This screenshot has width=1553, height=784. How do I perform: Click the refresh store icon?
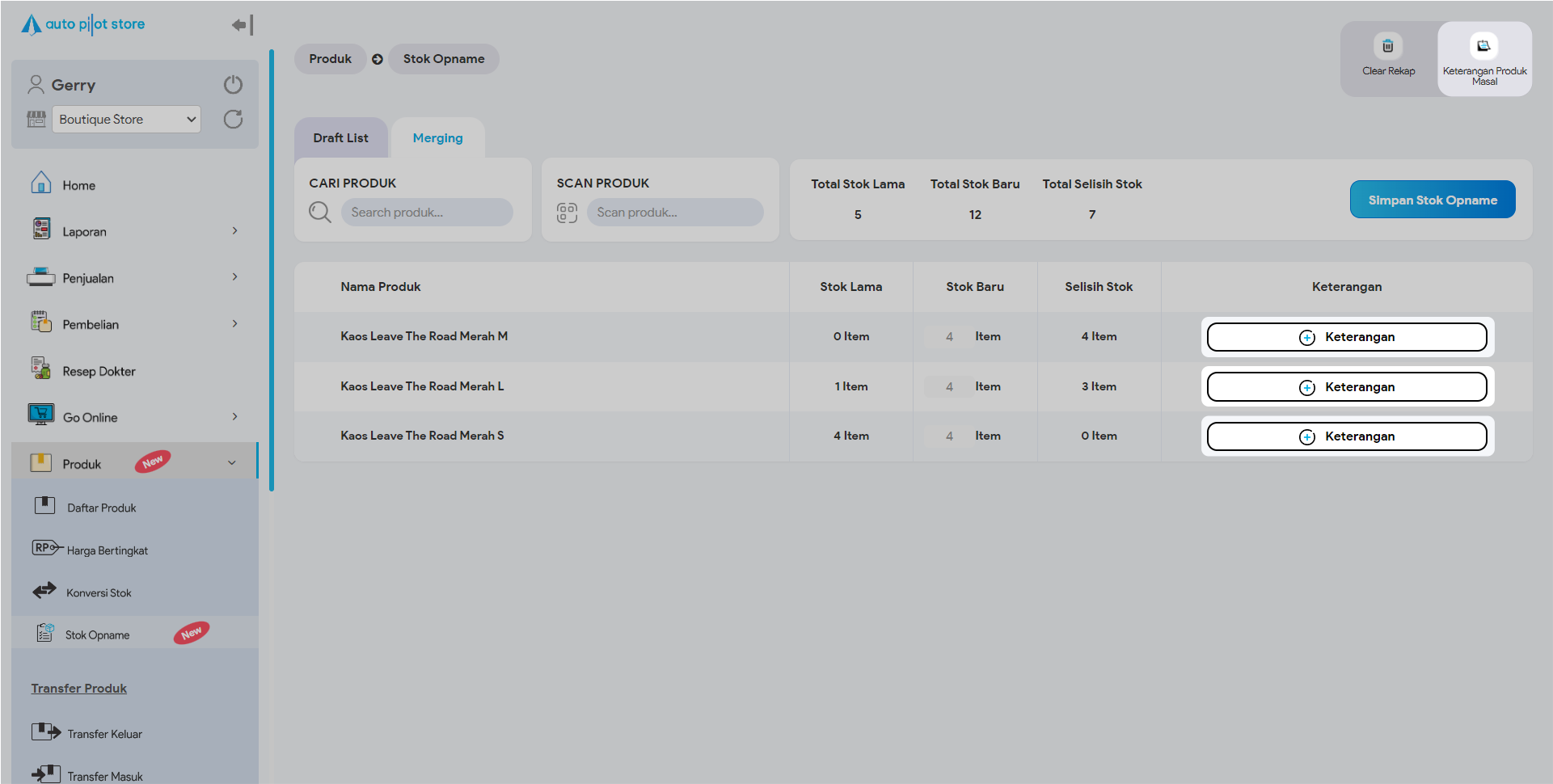tap(233, 120)
